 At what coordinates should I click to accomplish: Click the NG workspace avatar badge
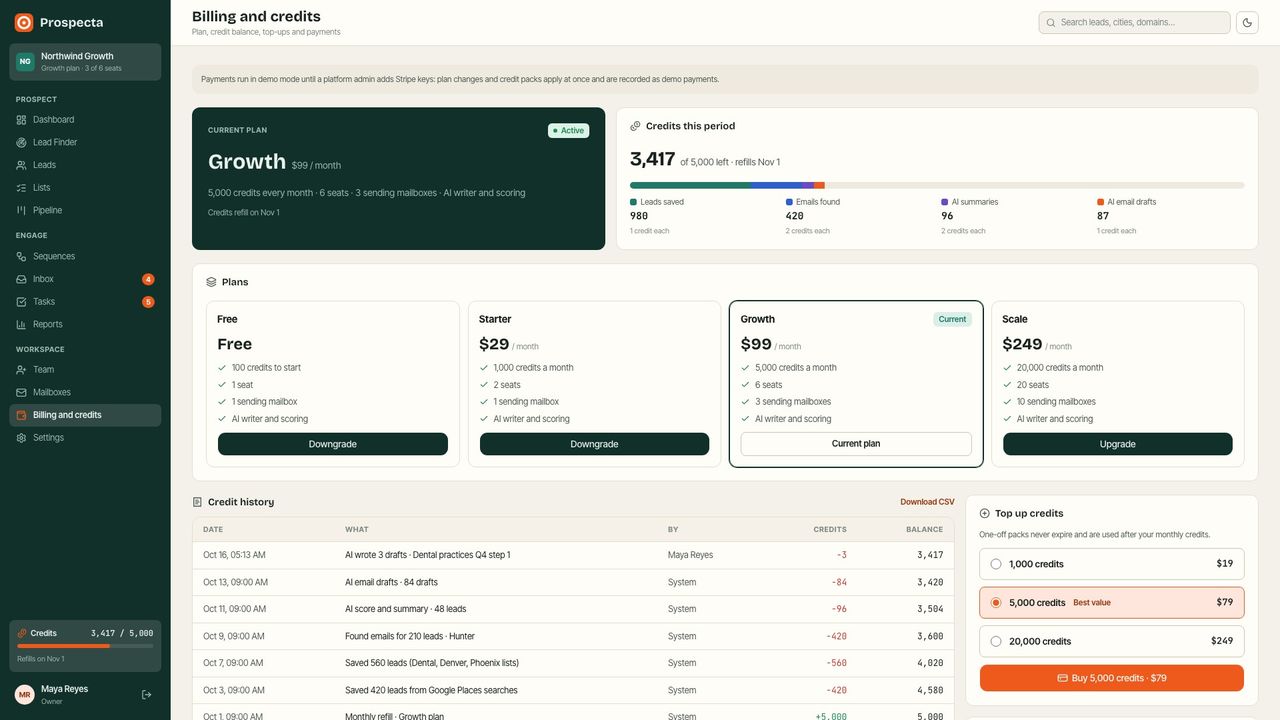(25, 62)
